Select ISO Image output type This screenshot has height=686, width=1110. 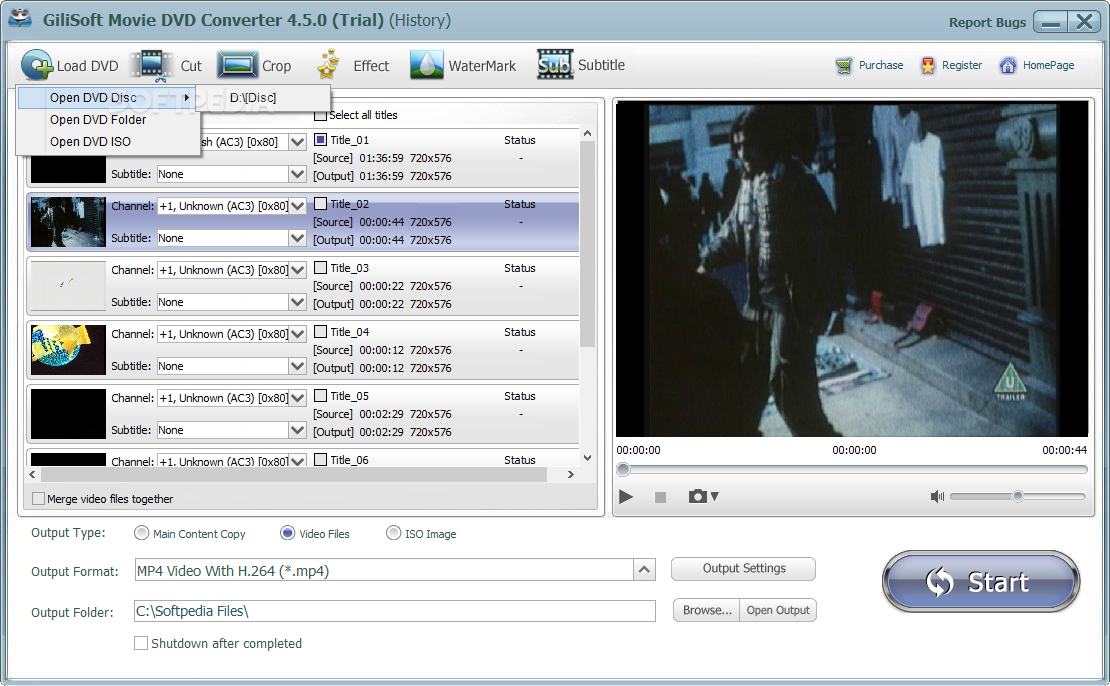point(394,533)
